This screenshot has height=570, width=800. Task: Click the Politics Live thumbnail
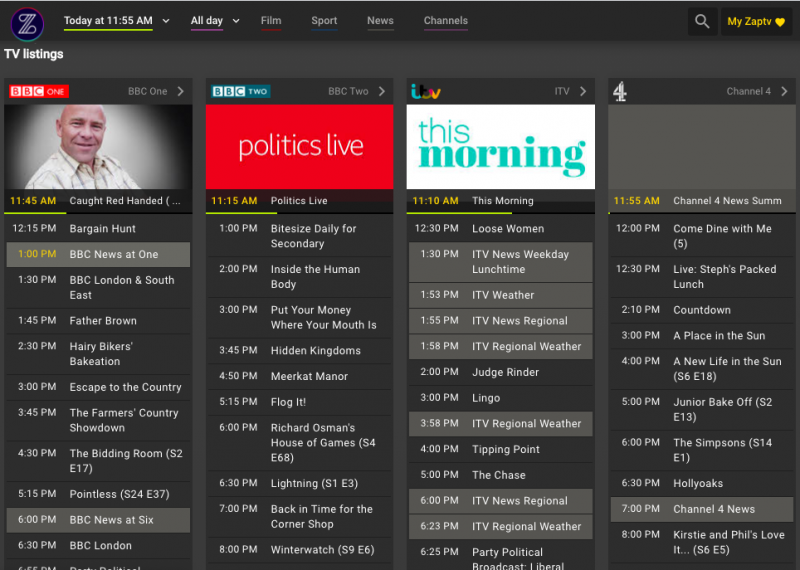(300, 147)
